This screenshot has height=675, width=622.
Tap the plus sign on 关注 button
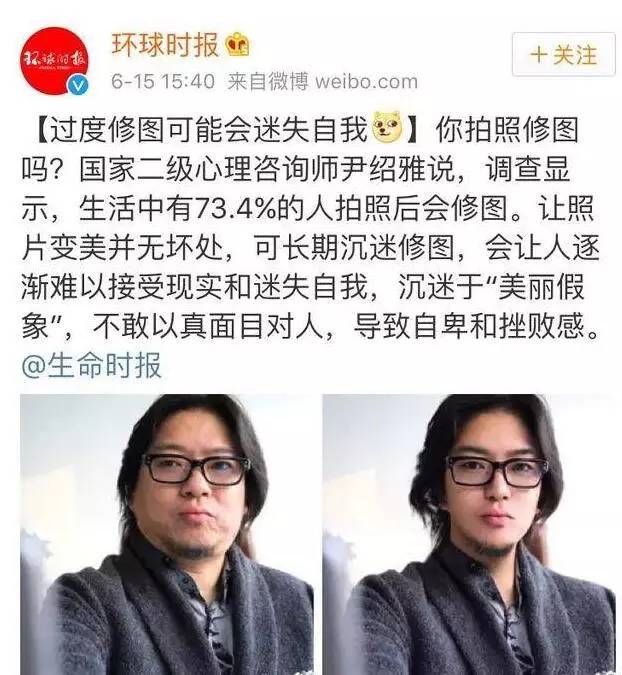[539, 56]
